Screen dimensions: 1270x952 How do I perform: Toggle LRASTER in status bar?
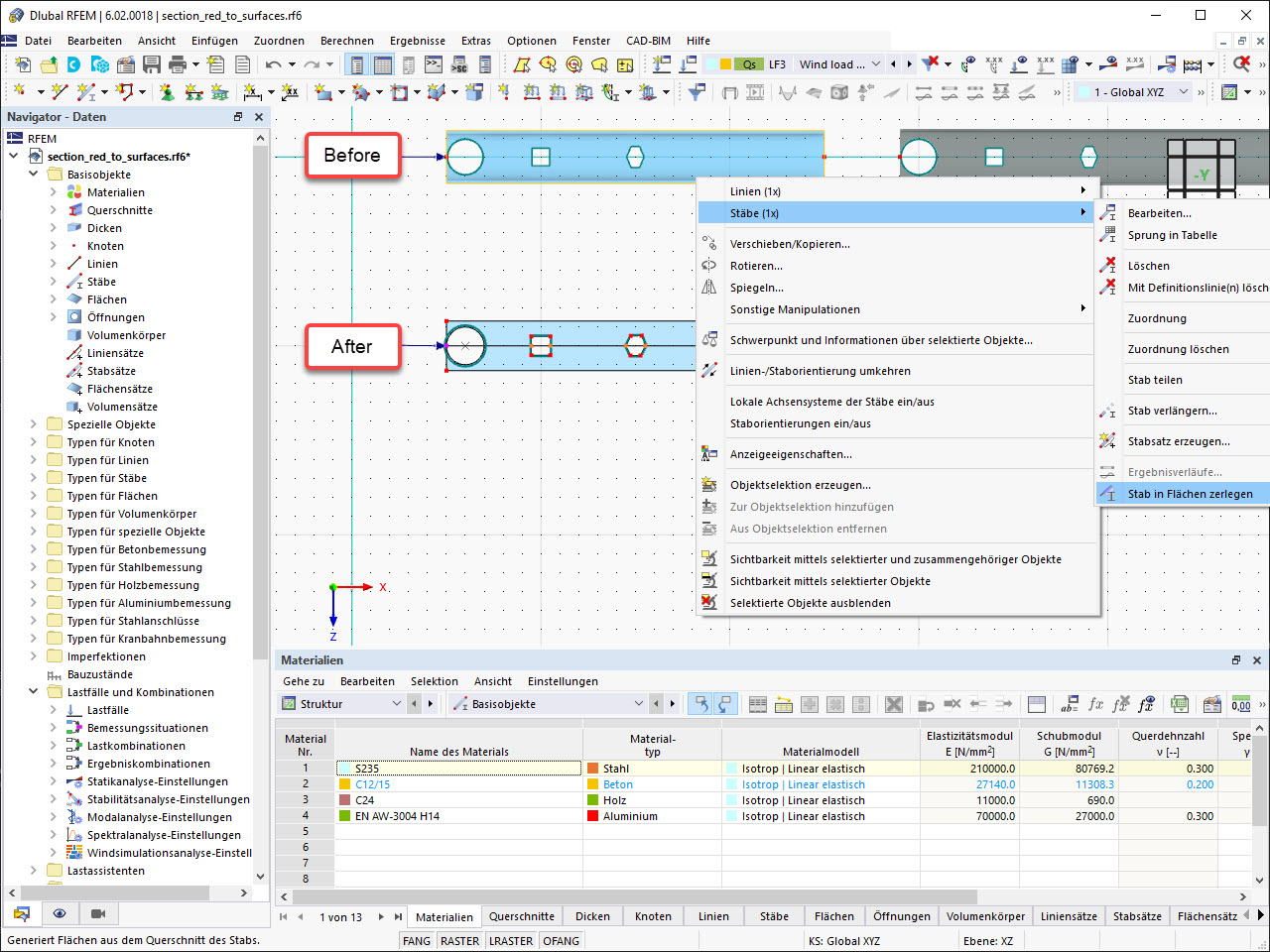pos(511,941)
